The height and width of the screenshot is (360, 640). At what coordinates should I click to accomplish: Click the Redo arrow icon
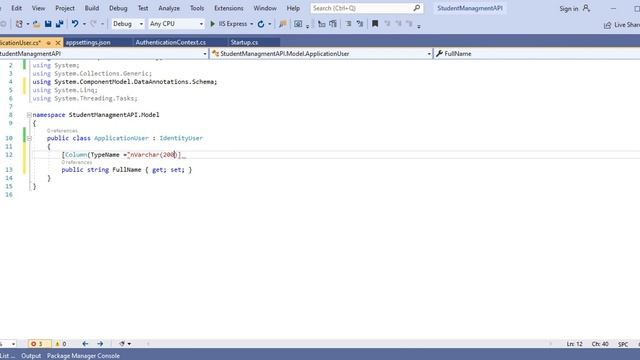click(x=93, y=24)
